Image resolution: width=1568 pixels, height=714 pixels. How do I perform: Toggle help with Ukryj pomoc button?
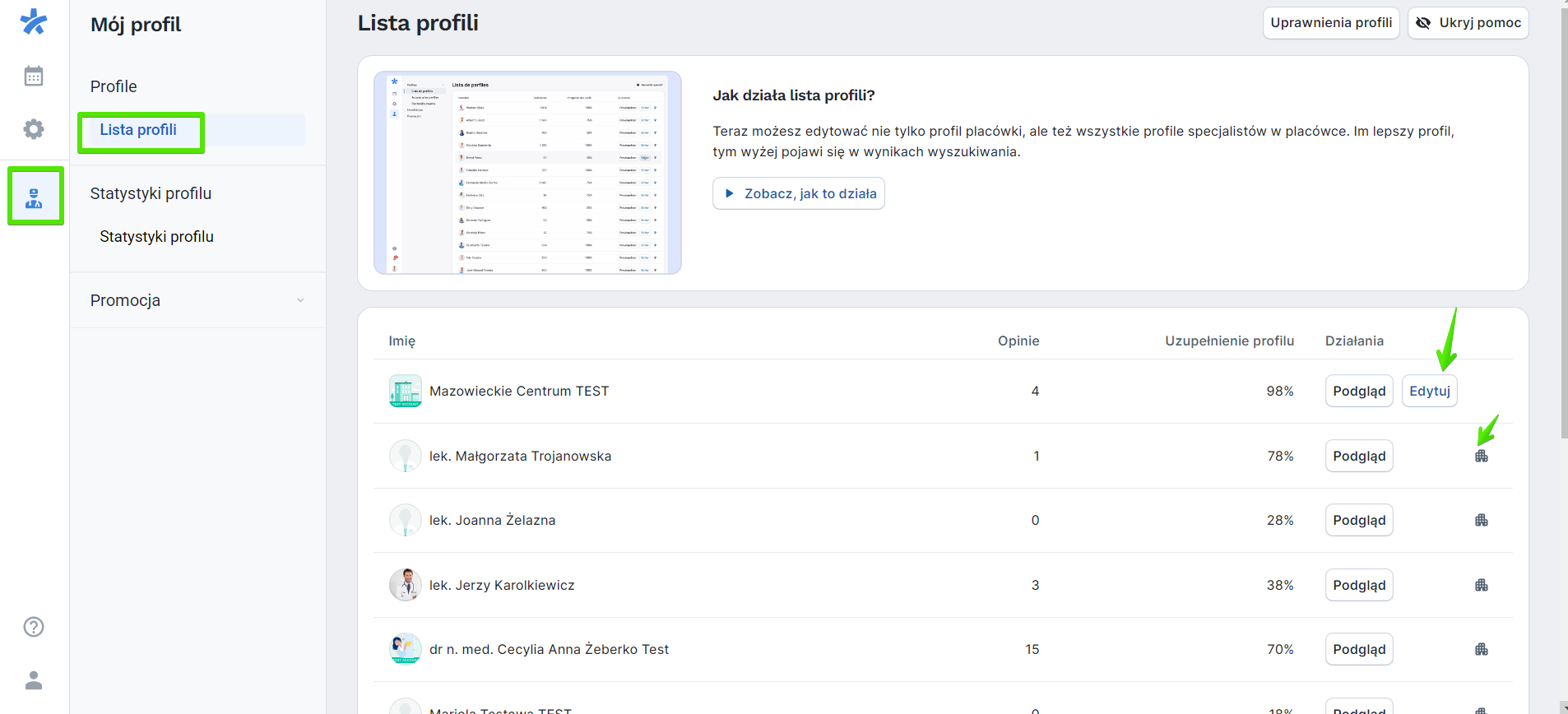(1468, 23)
